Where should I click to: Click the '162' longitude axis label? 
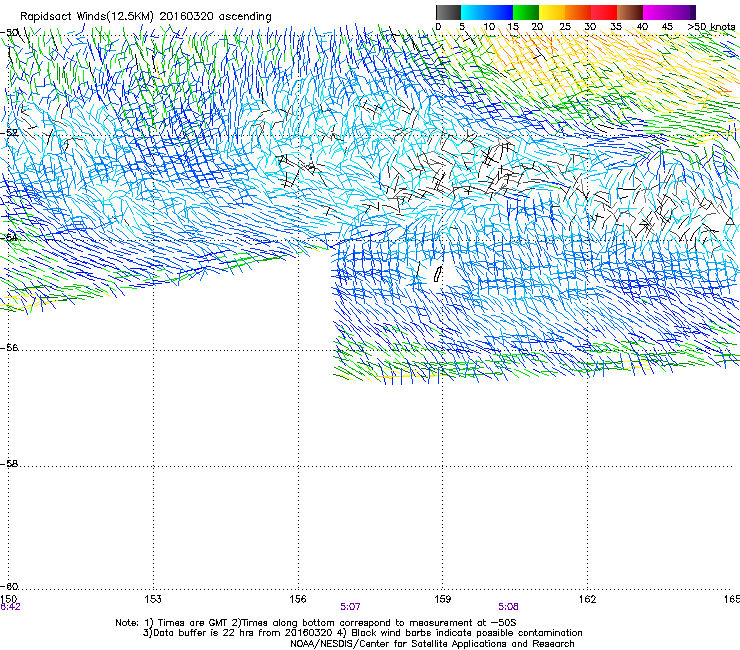coord(587,599)
